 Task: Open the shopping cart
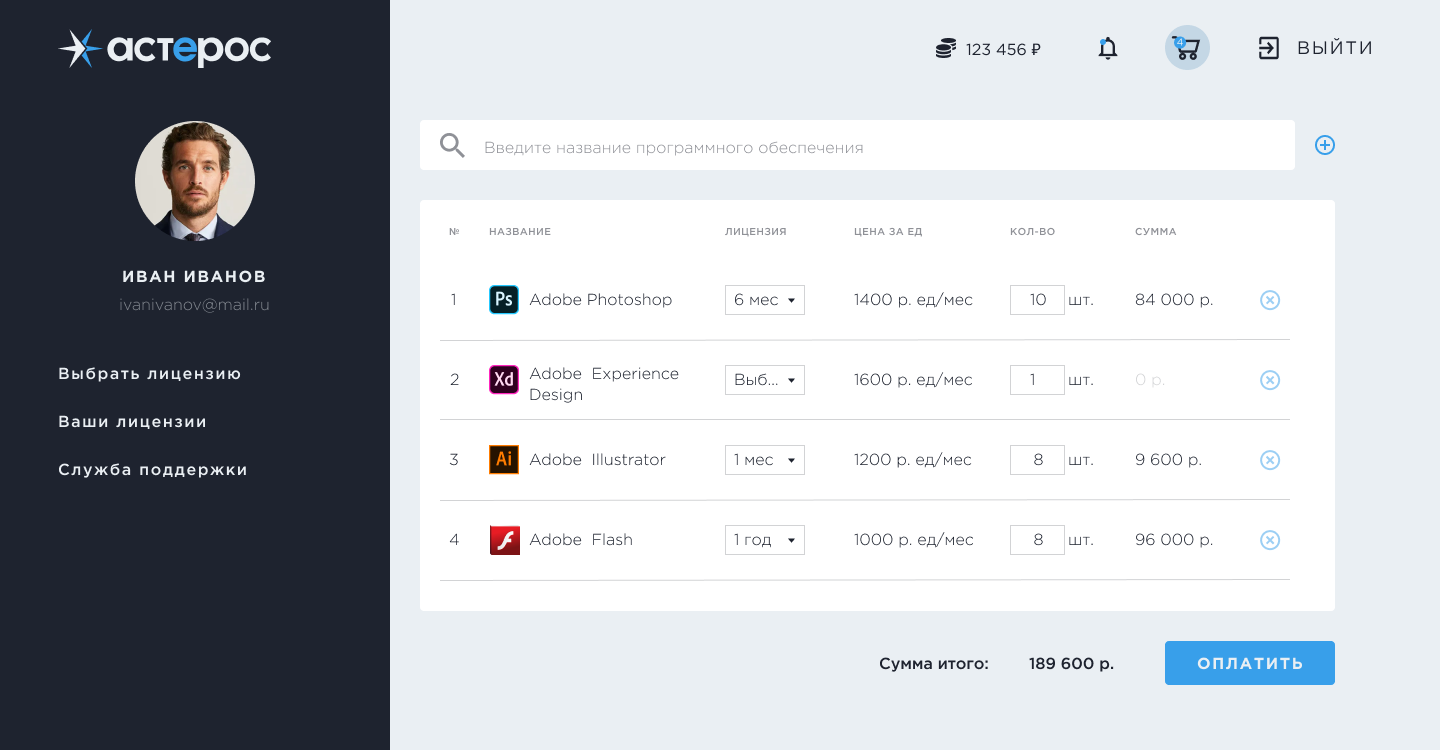coord(1187,48)
